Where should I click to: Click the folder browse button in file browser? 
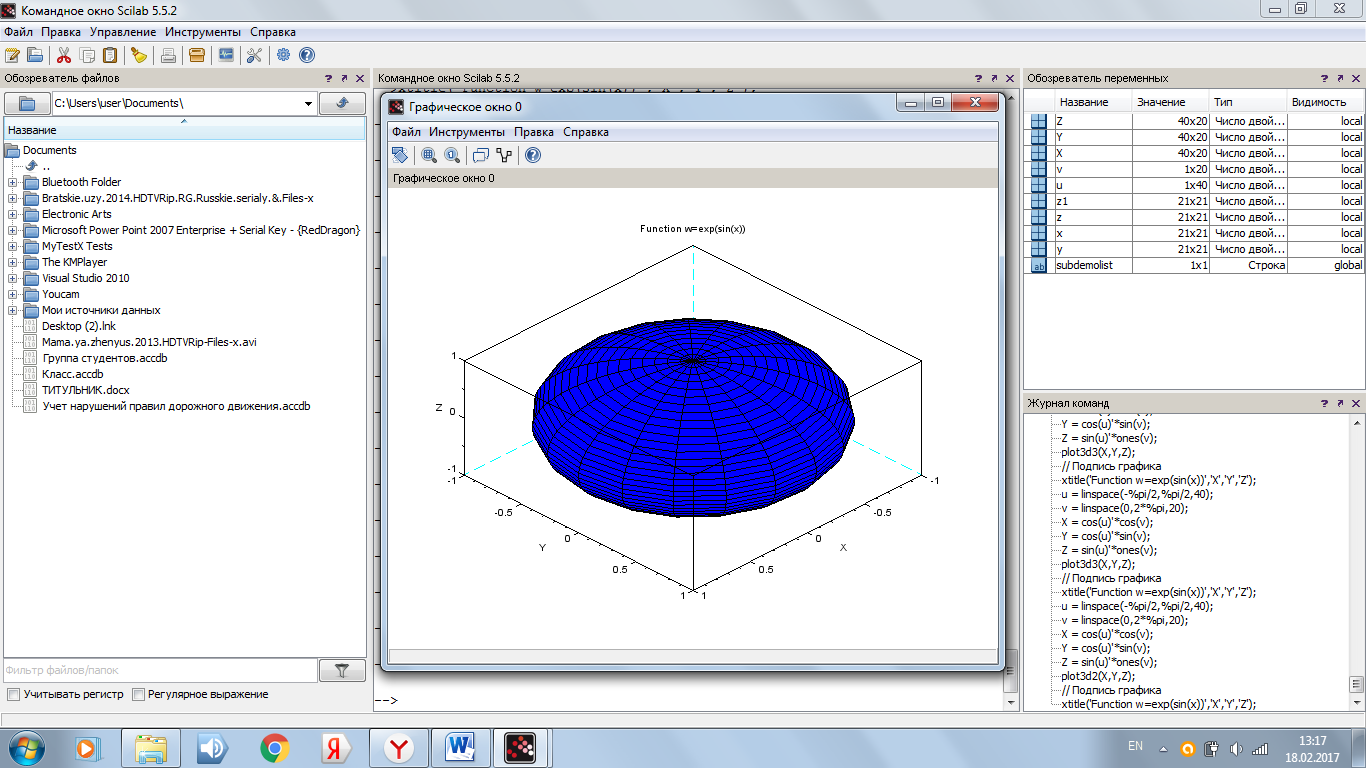27,103
